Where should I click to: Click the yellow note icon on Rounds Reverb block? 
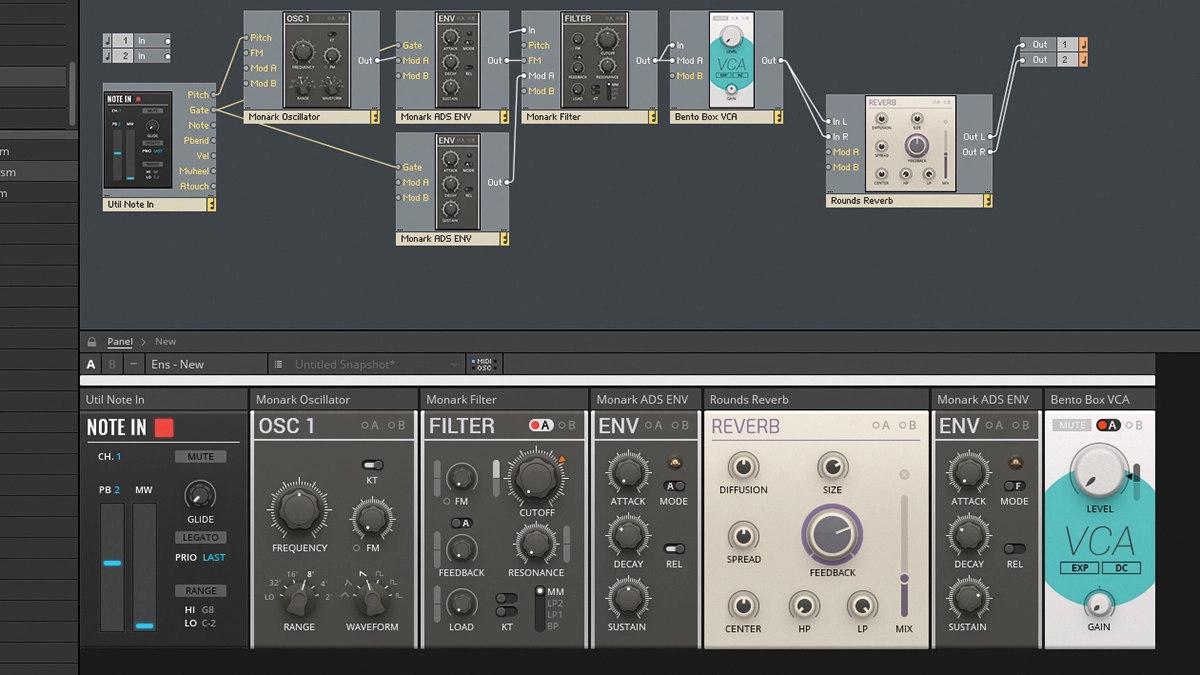click(988, 201)
